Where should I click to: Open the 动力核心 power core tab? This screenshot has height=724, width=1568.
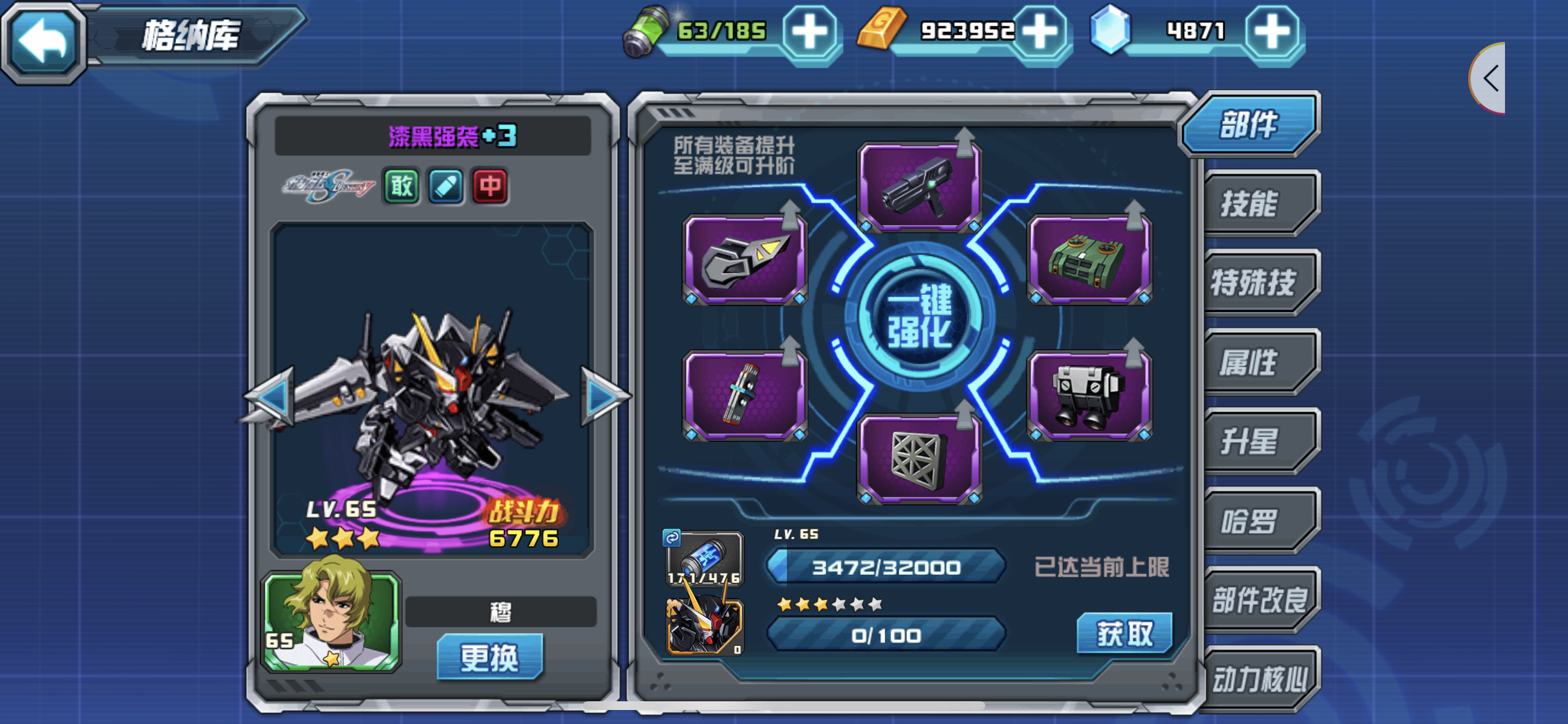click(x=1261, y=679)
